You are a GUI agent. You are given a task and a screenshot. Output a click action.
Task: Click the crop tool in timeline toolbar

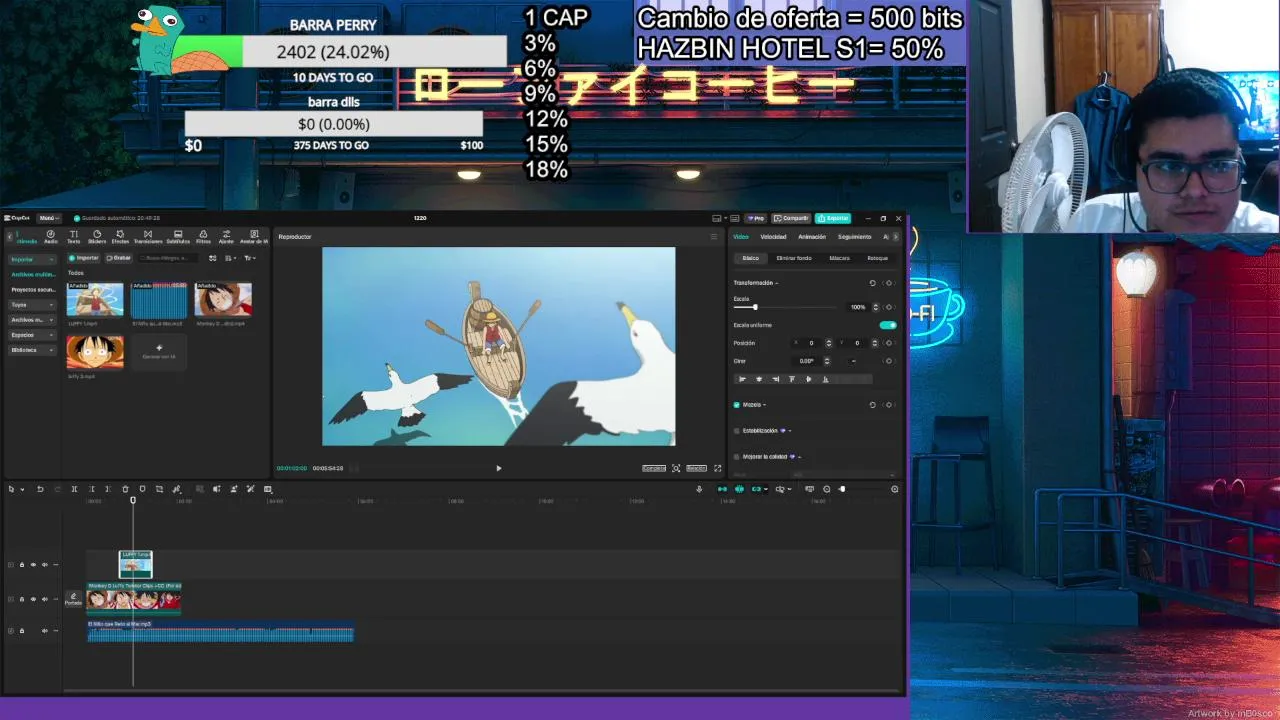[159, 489]
